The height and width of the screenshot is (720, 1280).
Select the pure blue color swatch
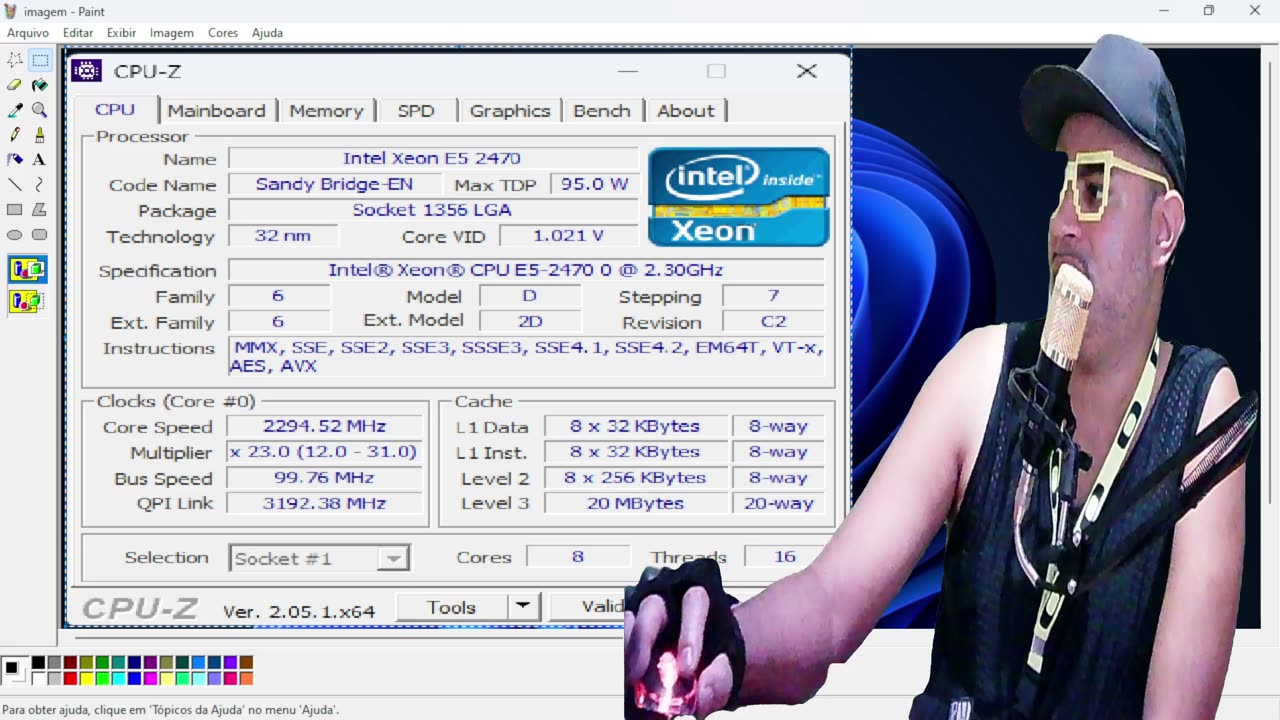coord(134,678)
